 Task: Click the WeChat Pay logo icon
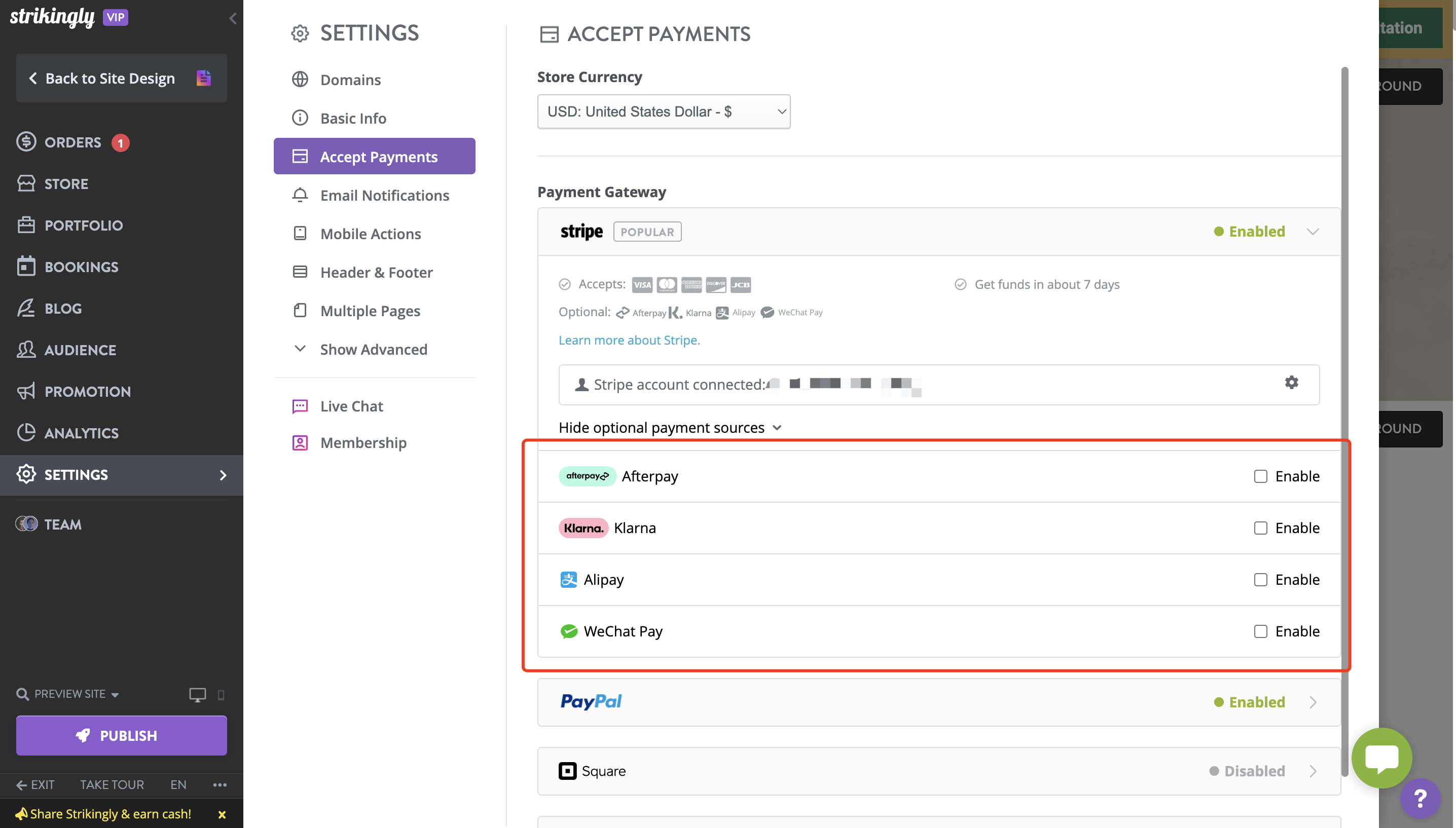(568, 631)
